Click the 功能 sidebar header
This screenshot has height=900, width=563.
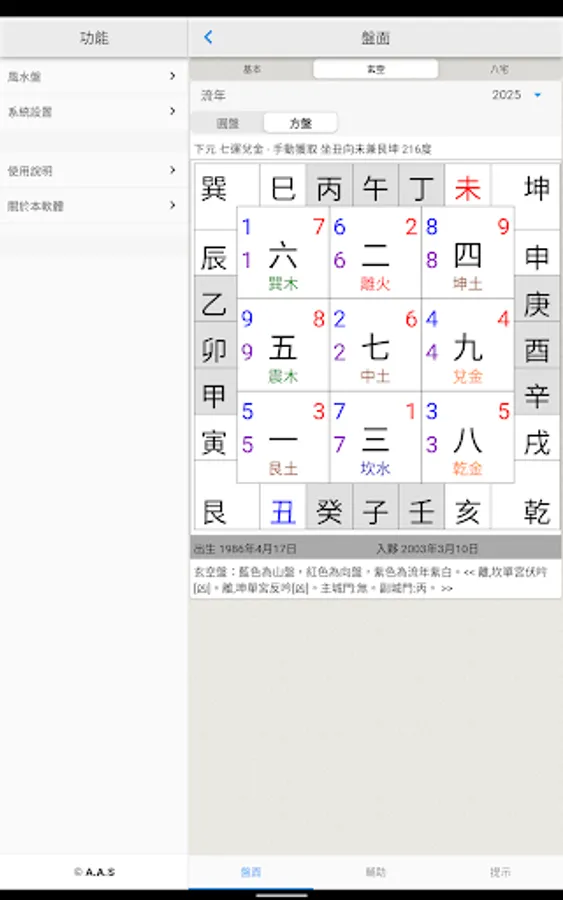coord(94,38)
